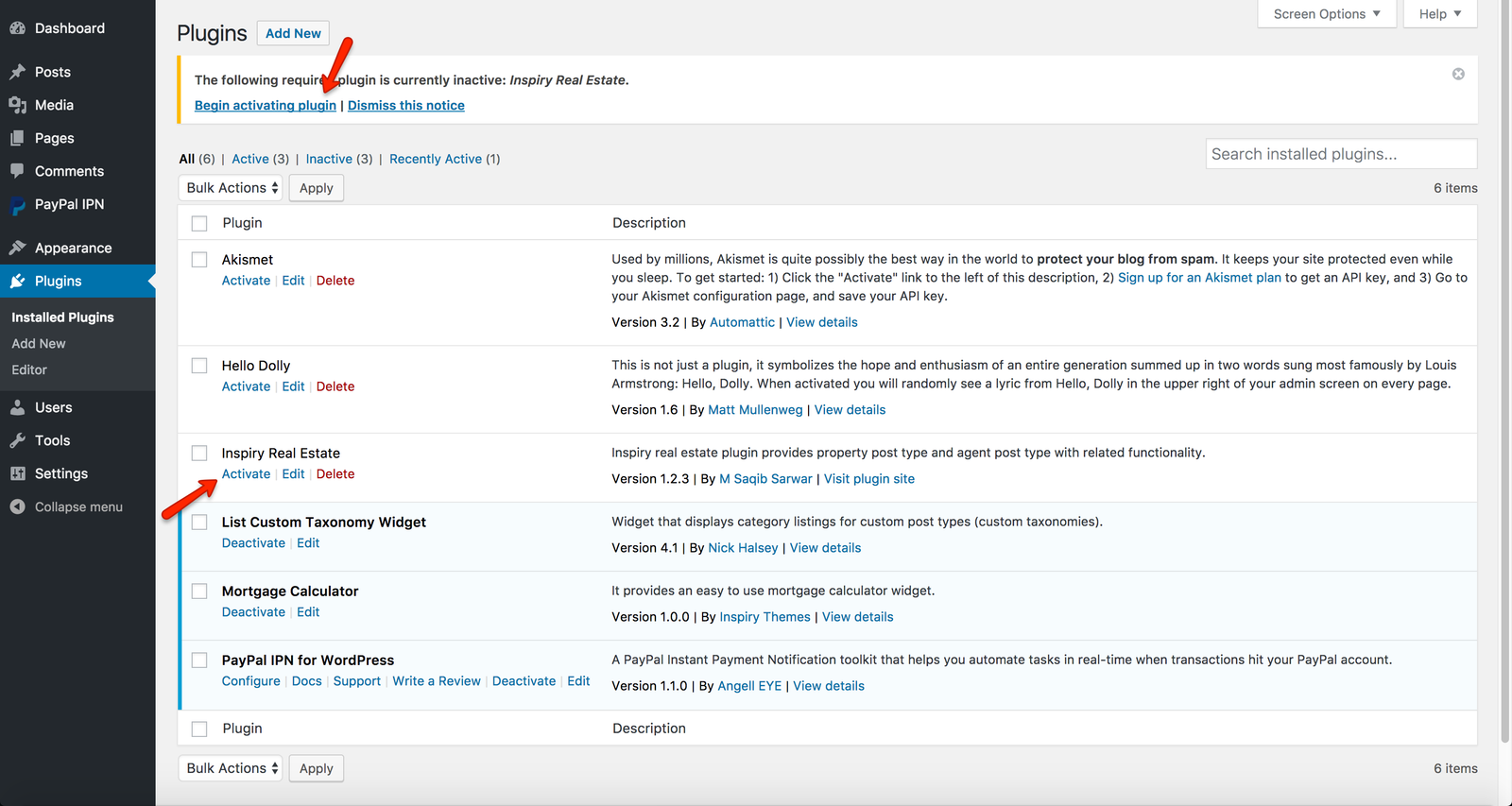Open Matt Mullenweg author link

click(755, 410)
